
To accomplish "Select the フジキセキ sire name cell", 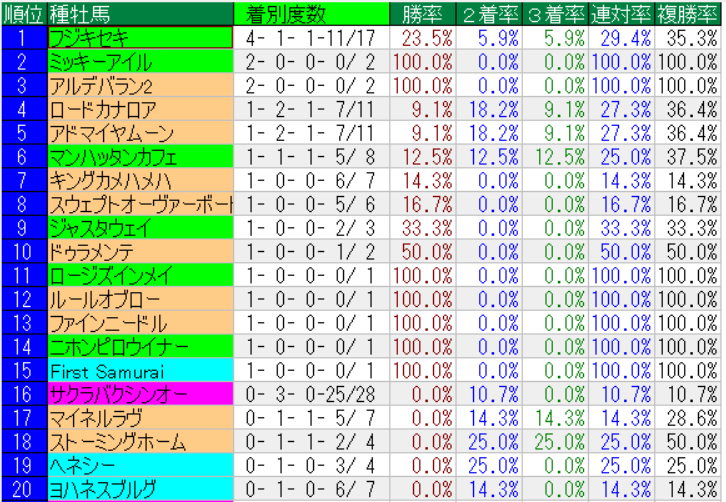I will click(x=139, y=38).
